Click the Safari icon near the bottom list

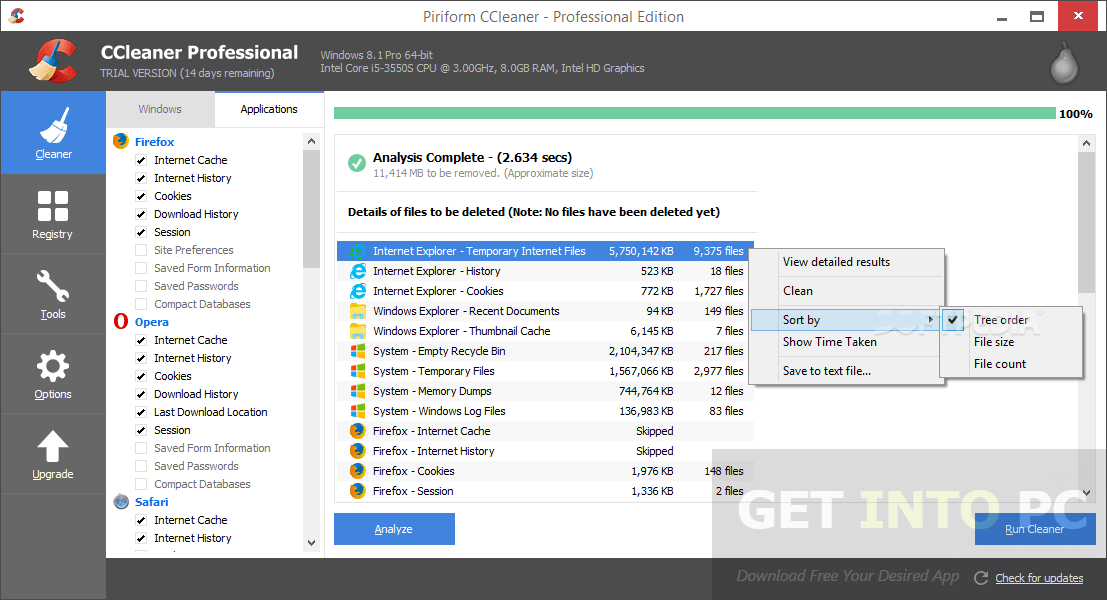pos(119,501)
